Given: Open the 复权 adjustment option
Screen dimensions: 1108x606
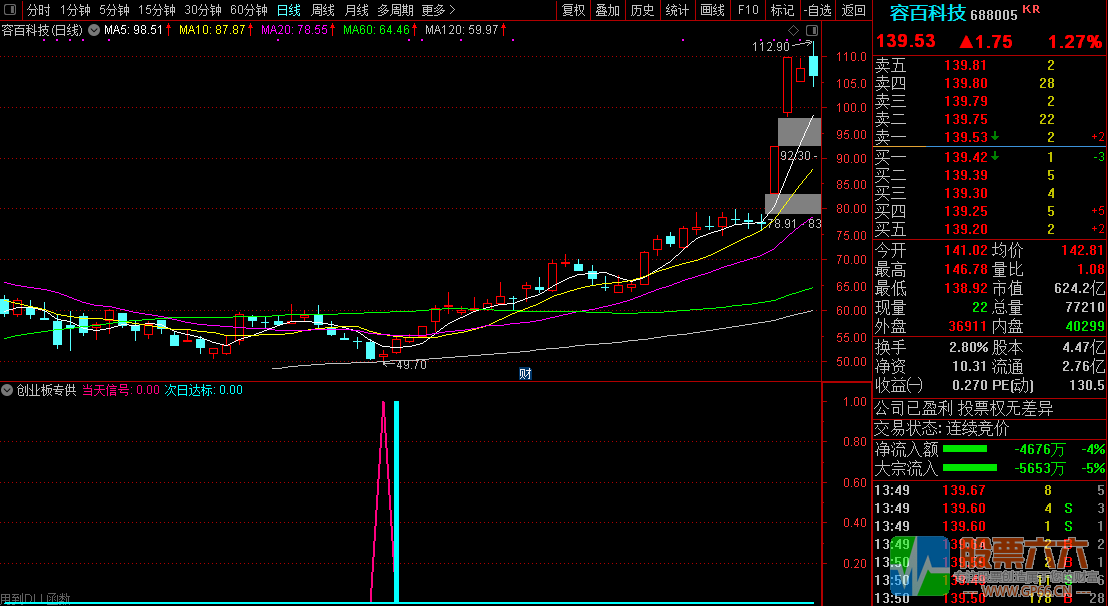Looking at the screenshot, I should (573, 10).
